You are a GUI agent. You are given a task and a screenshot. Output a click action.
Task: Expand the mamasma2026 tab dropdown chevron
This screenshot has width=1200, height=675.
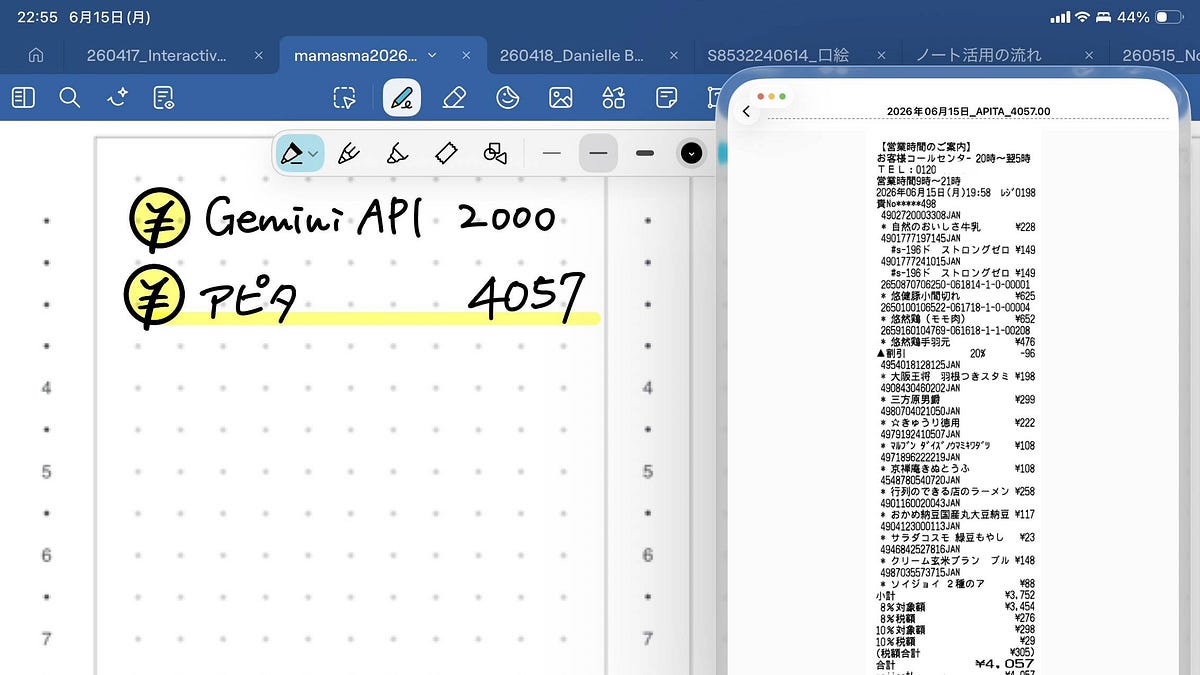[x=433, y=56]
